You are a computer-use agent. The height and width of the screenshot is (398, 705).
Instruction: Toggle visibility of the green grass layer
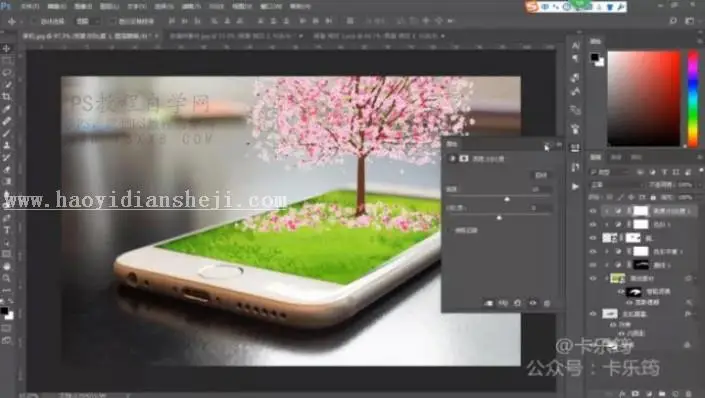point(593,278)
